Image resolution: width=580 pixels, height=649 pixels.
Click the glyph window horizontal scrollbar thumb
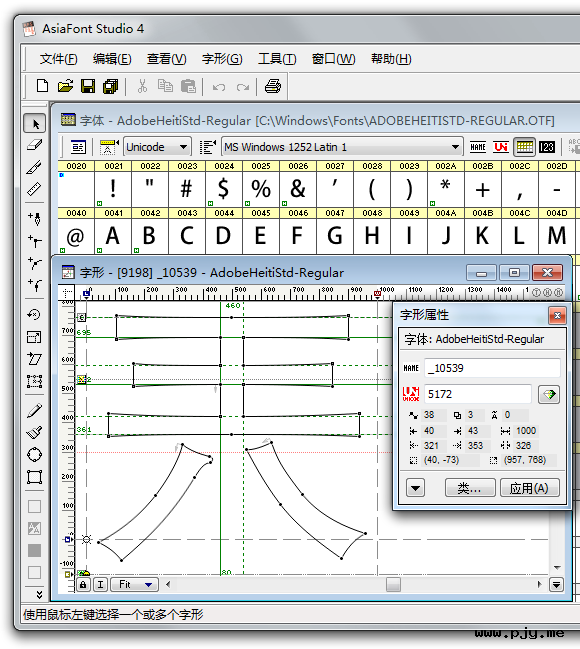click(393, 584)
